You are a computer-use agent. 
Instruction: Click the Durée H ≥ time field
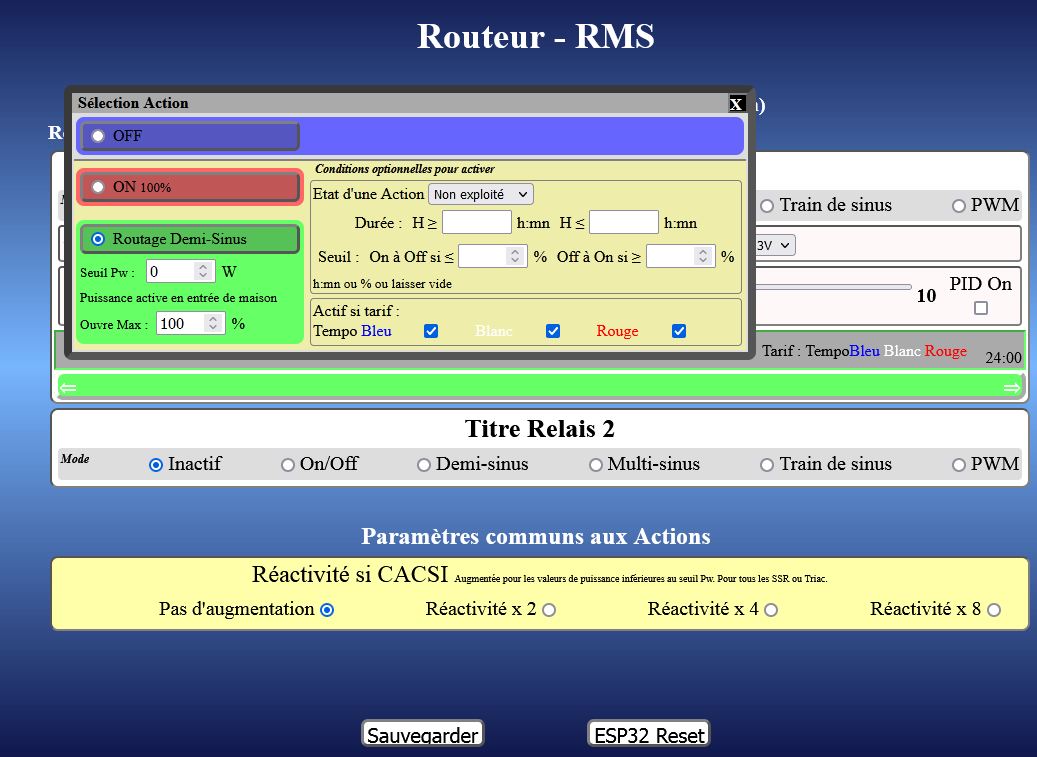point(476,222)
